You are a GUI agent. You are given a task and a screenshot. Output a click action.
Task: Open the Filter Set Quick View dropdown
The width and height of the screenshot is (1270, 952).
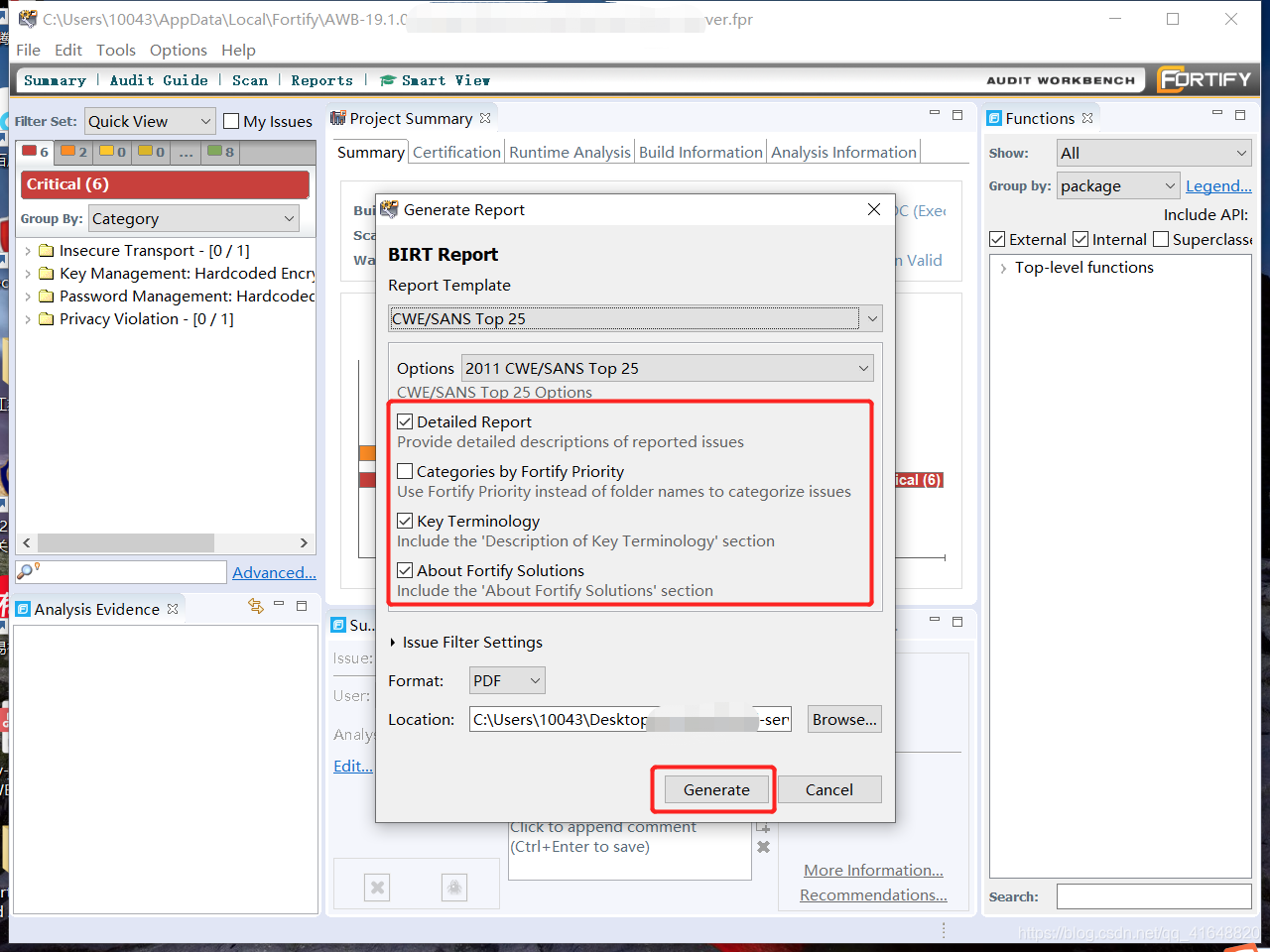click(150, 121)
